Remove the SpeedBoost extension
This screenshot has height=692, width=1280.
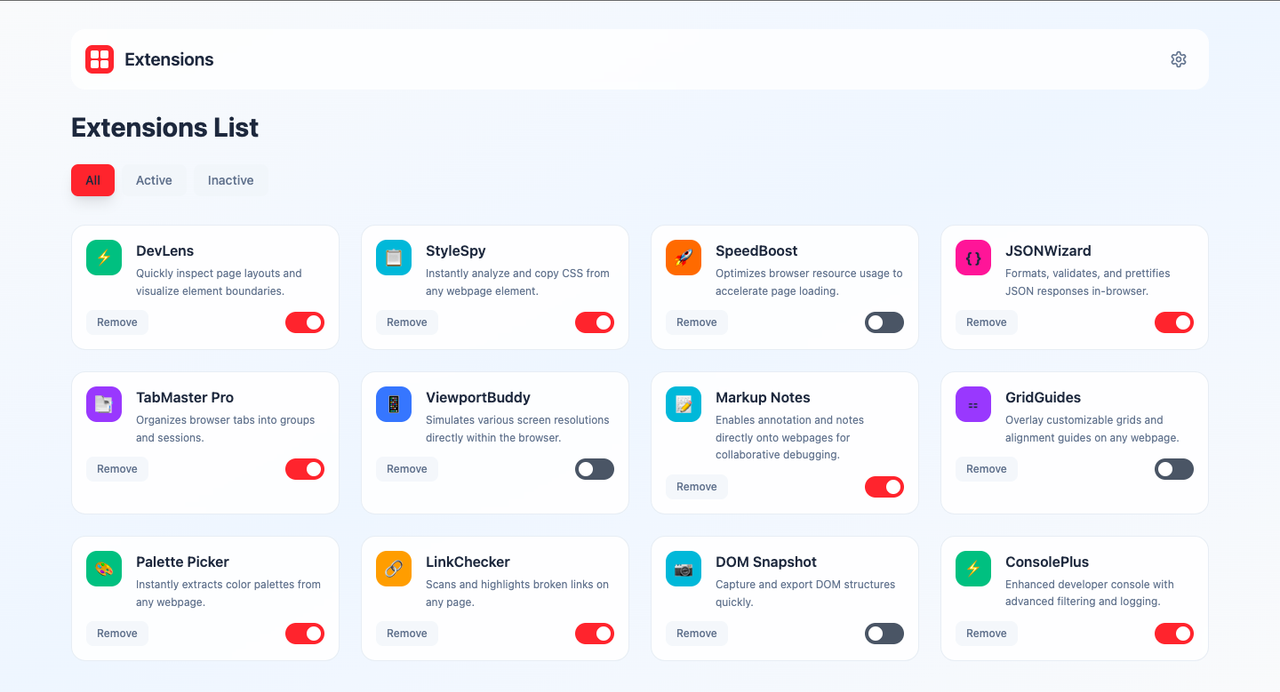[x=697, y=322]
